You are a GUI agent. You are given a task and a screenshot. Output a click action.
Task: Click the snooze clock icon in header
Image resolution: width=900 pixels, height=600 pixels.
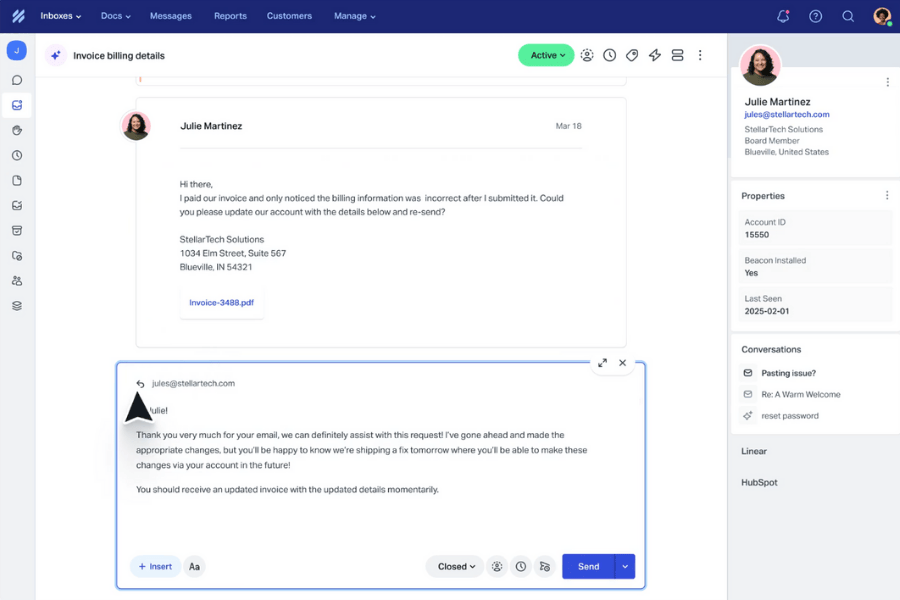point(610,55)
